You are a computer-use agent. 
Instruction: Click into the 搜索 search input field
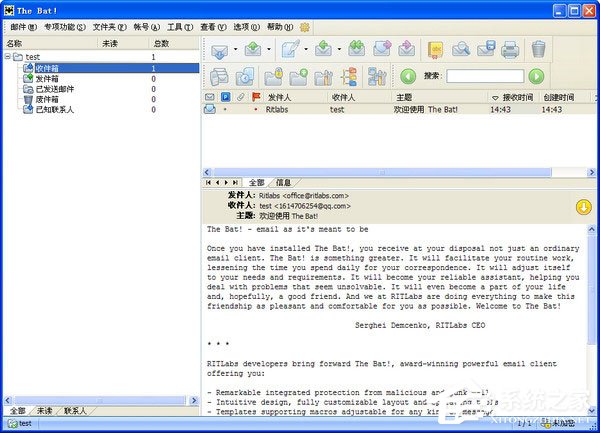(485, 76)
